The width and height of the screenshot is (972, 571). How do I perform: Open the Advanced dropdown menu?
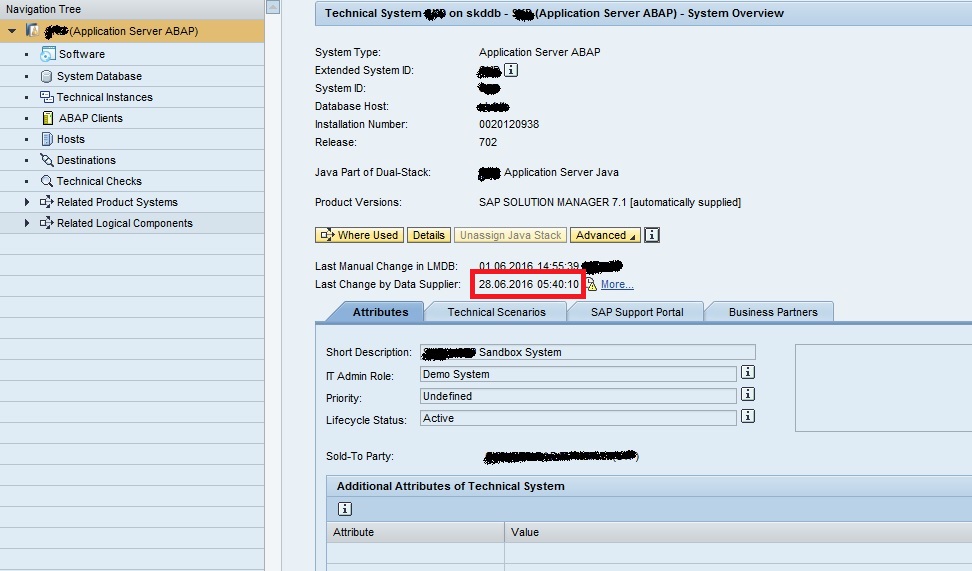coord(605,235)
